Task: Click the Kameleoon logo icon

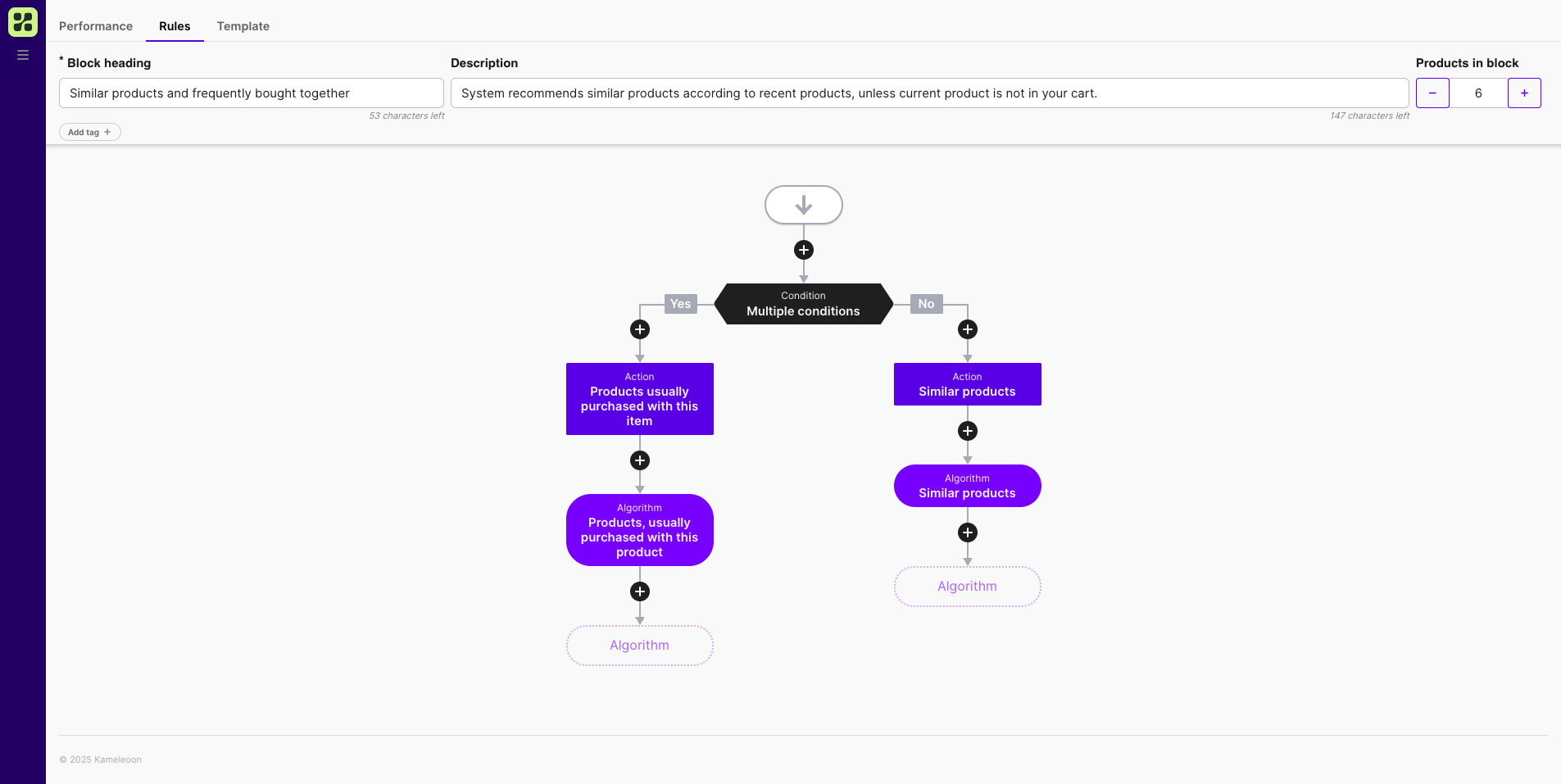Action: click(23, 22)
